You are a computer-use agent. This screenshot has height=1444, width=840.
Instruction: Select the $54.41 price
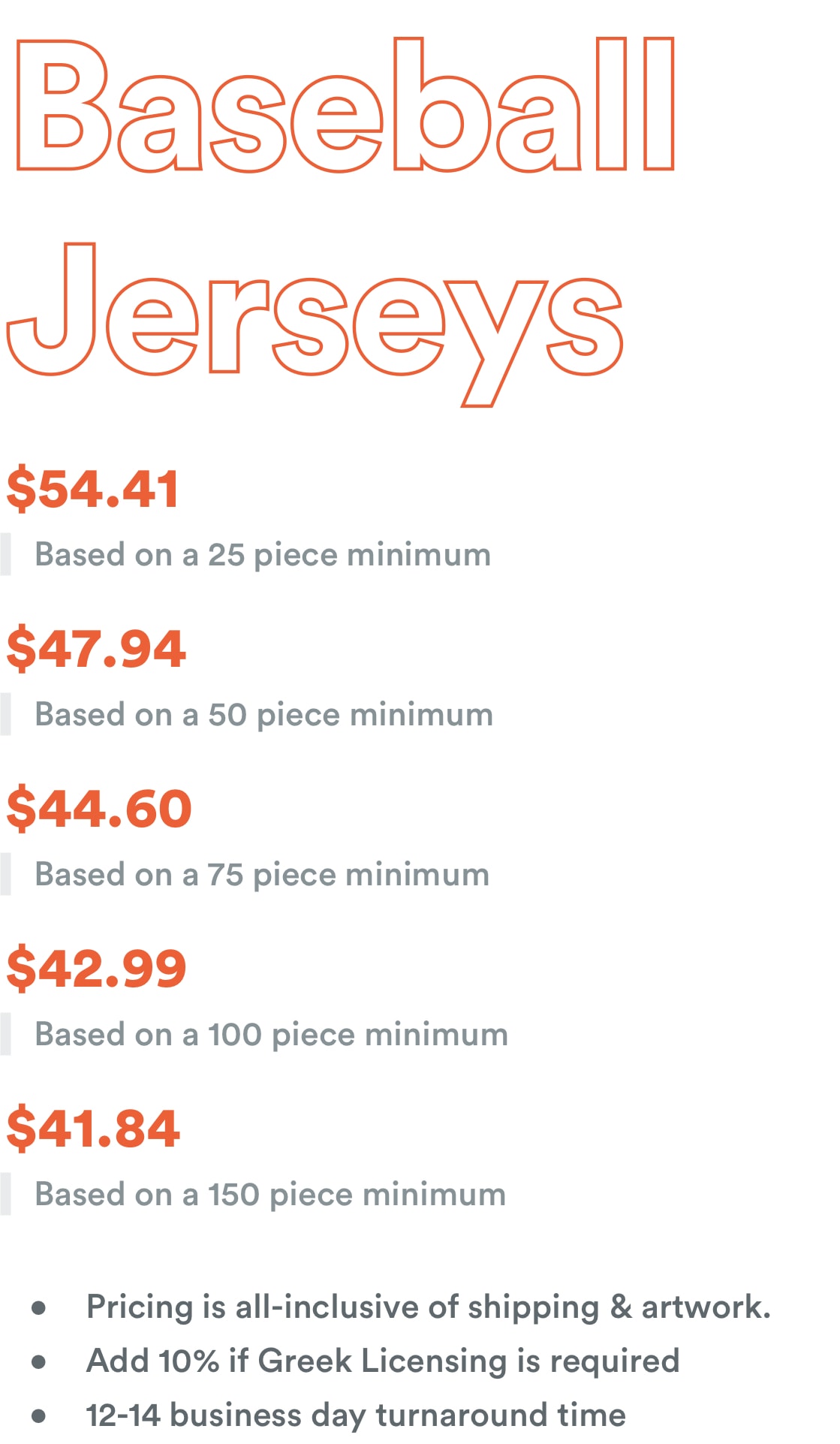[x=93, y=489]
